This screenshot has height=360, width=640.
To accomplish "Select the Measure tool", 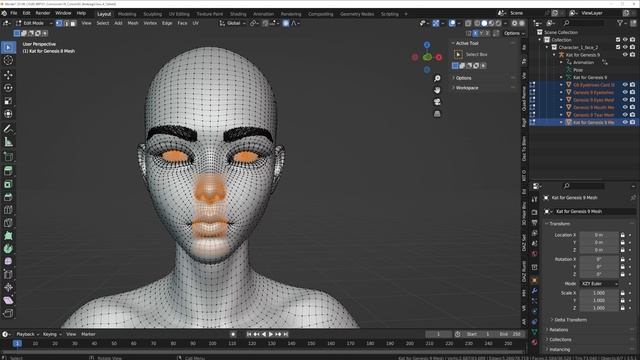I will pyautogui.click(x=8, y=142).
